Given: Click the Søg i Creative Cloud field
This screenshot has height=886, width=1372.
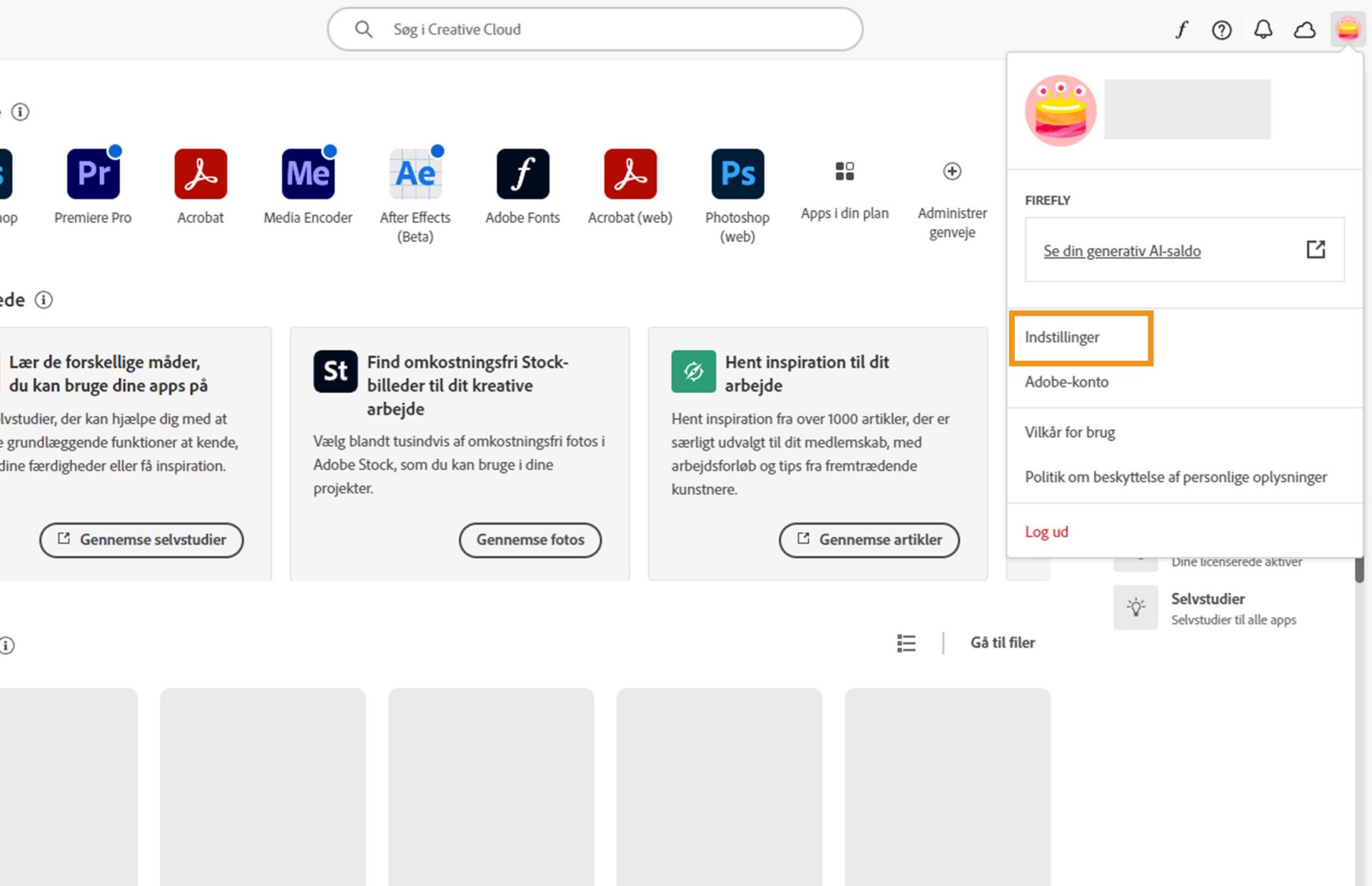Looking at the screenshot, I should click(595, 29).
